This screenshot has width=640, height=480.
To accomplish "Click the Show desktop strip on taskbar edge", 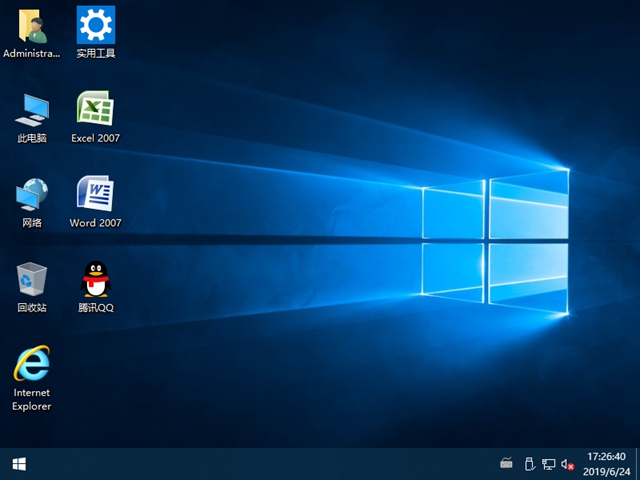I will 637,464.
